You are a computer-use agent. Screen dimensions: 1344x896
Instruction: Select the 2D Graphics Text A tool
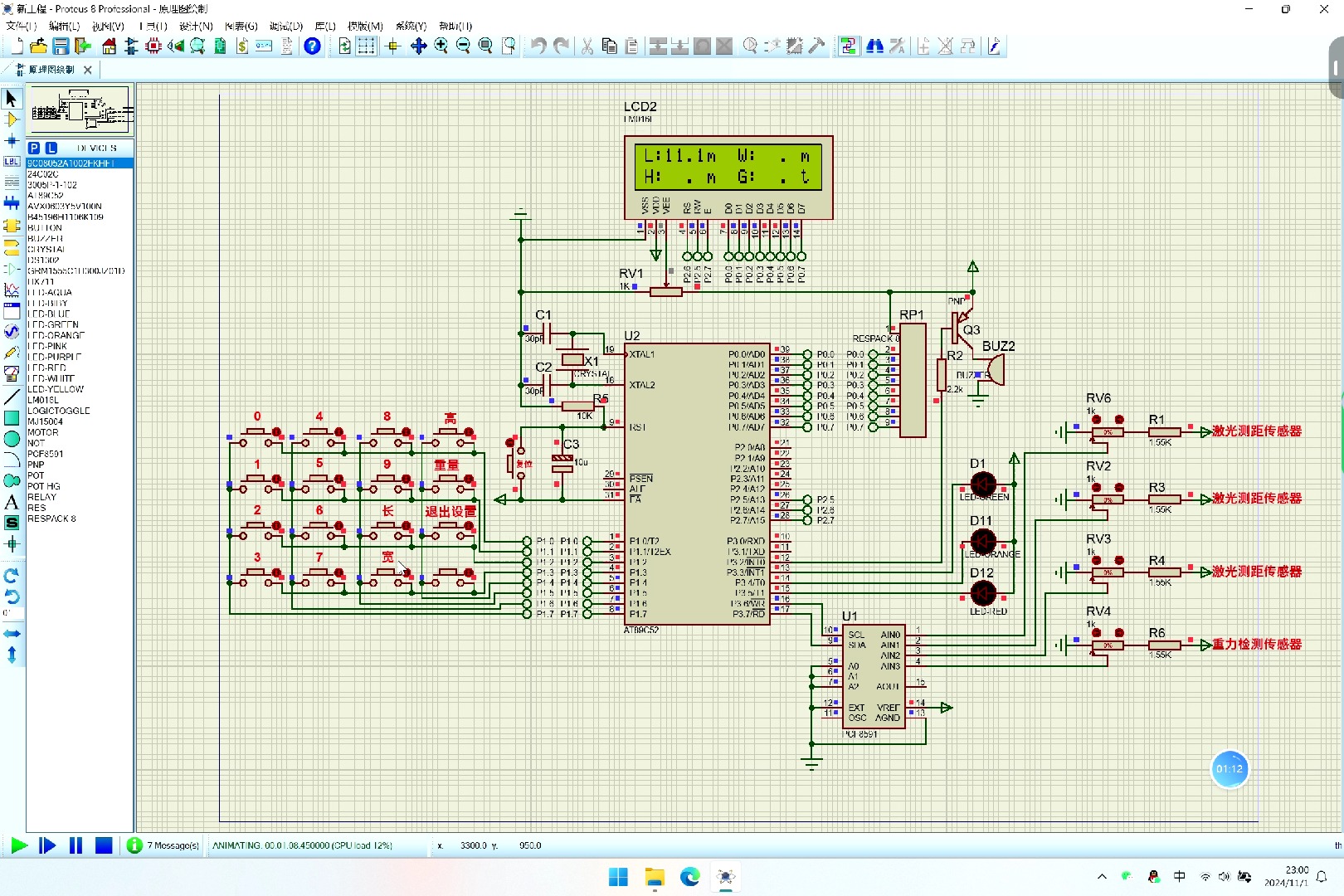[11, 502]
